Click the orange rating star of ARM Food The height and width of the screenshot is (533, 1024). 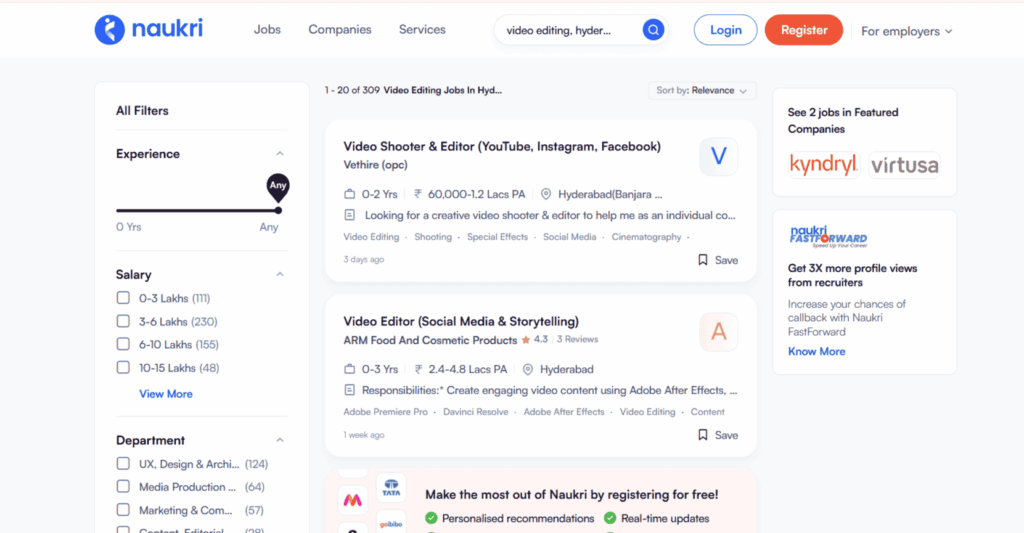coord(526,340)
